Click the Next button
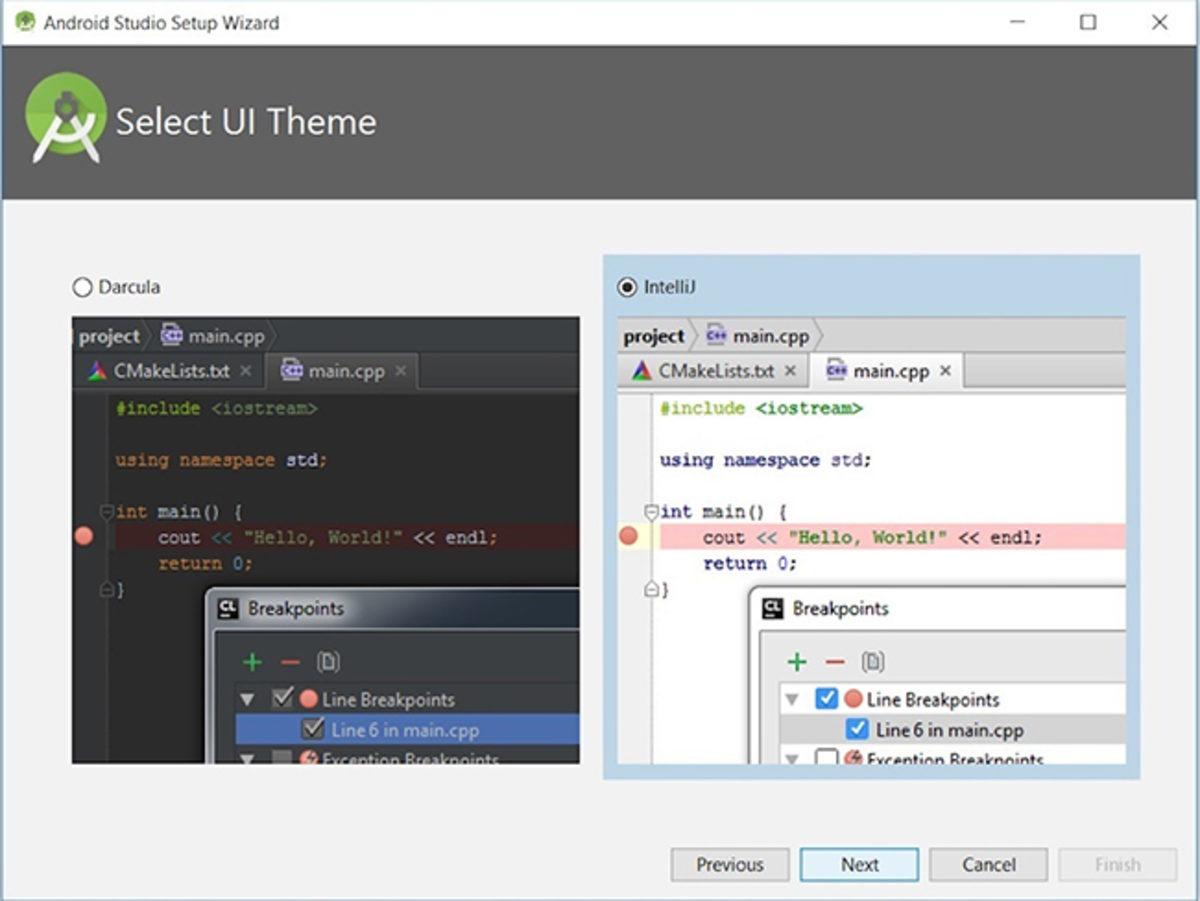 pyautogui.click(x=859, y=864)
